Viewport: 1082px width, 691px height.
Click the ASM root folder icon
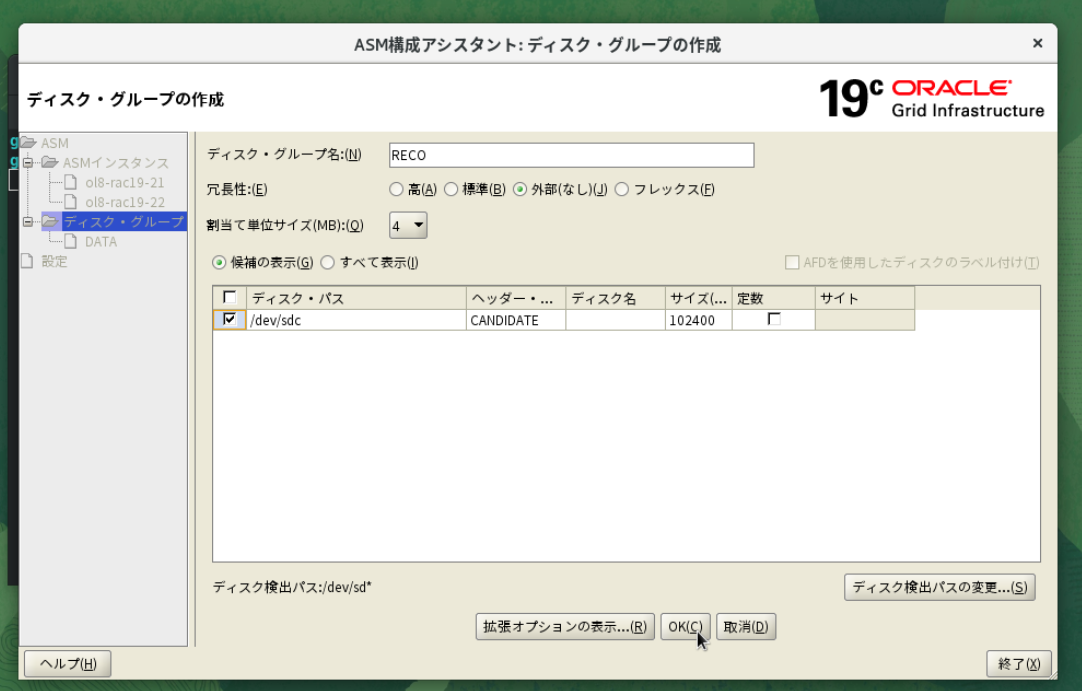click(x=28, y=143)
